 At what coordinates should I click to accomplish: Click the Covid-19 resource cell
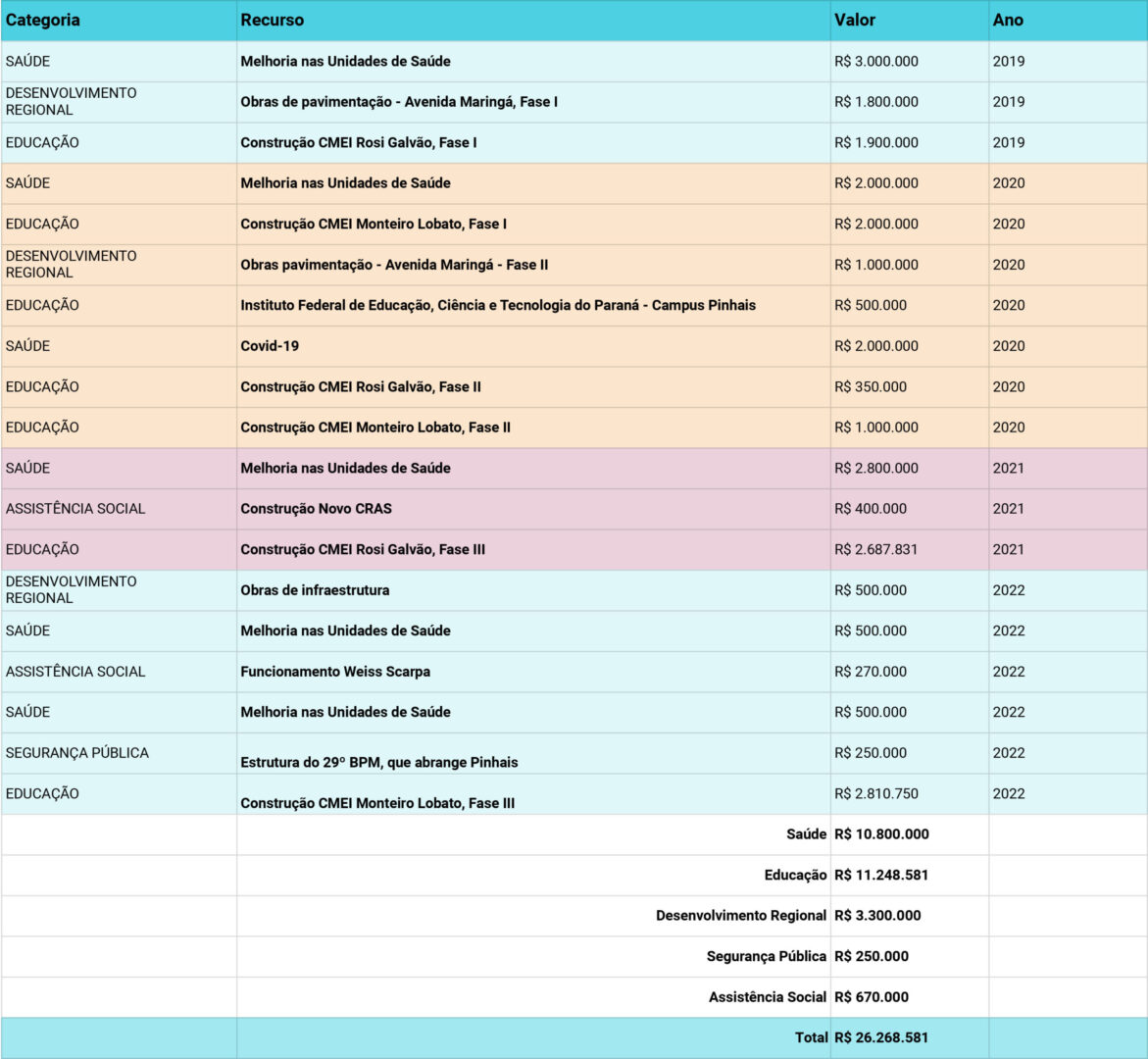pyautogui.click(x=270, y=346)
